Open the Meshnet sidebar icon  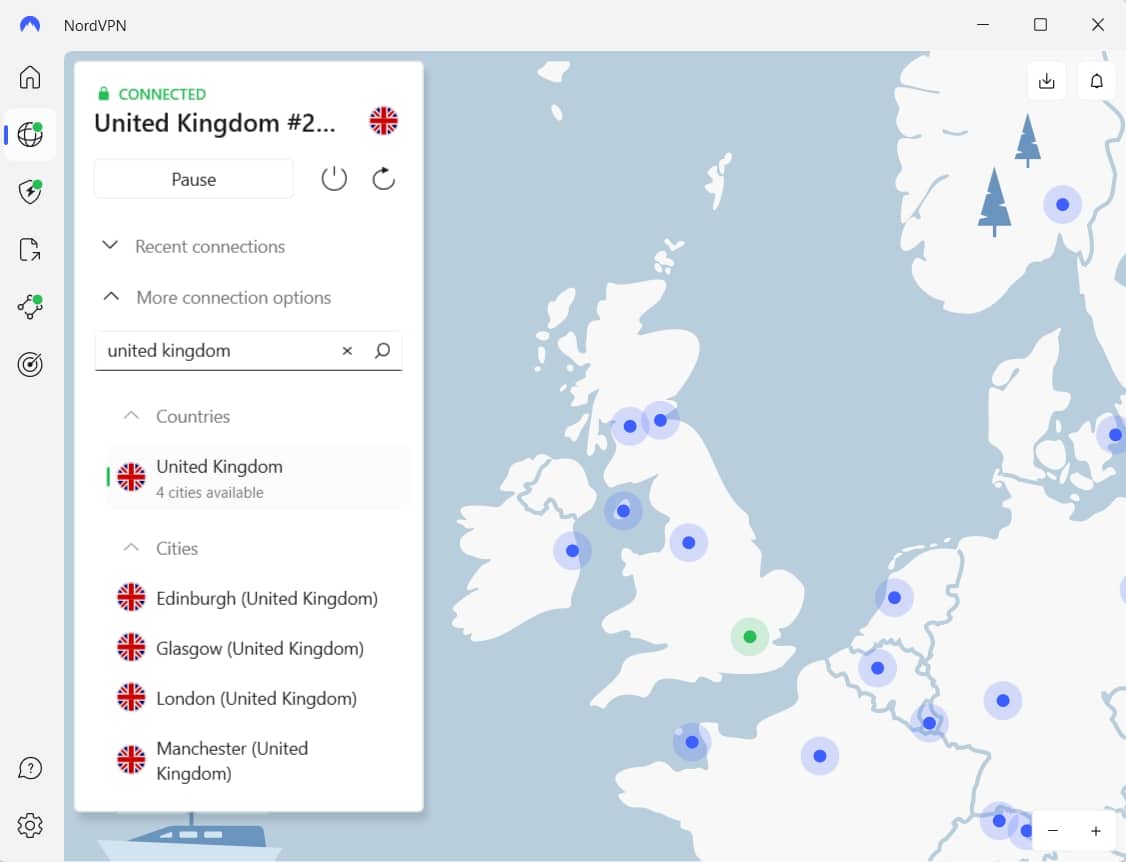pos(30,307)
